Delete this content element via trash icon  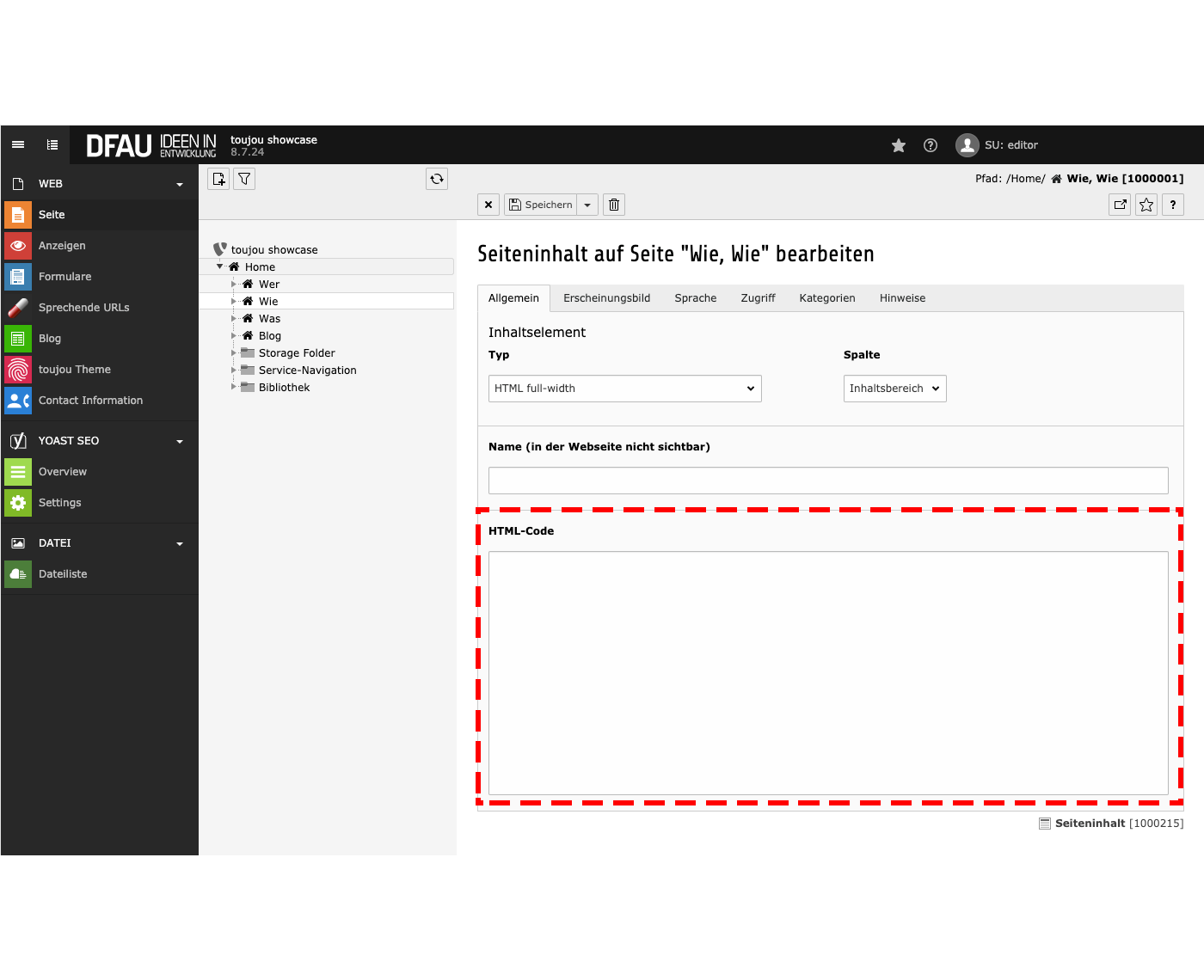point(614,205)
